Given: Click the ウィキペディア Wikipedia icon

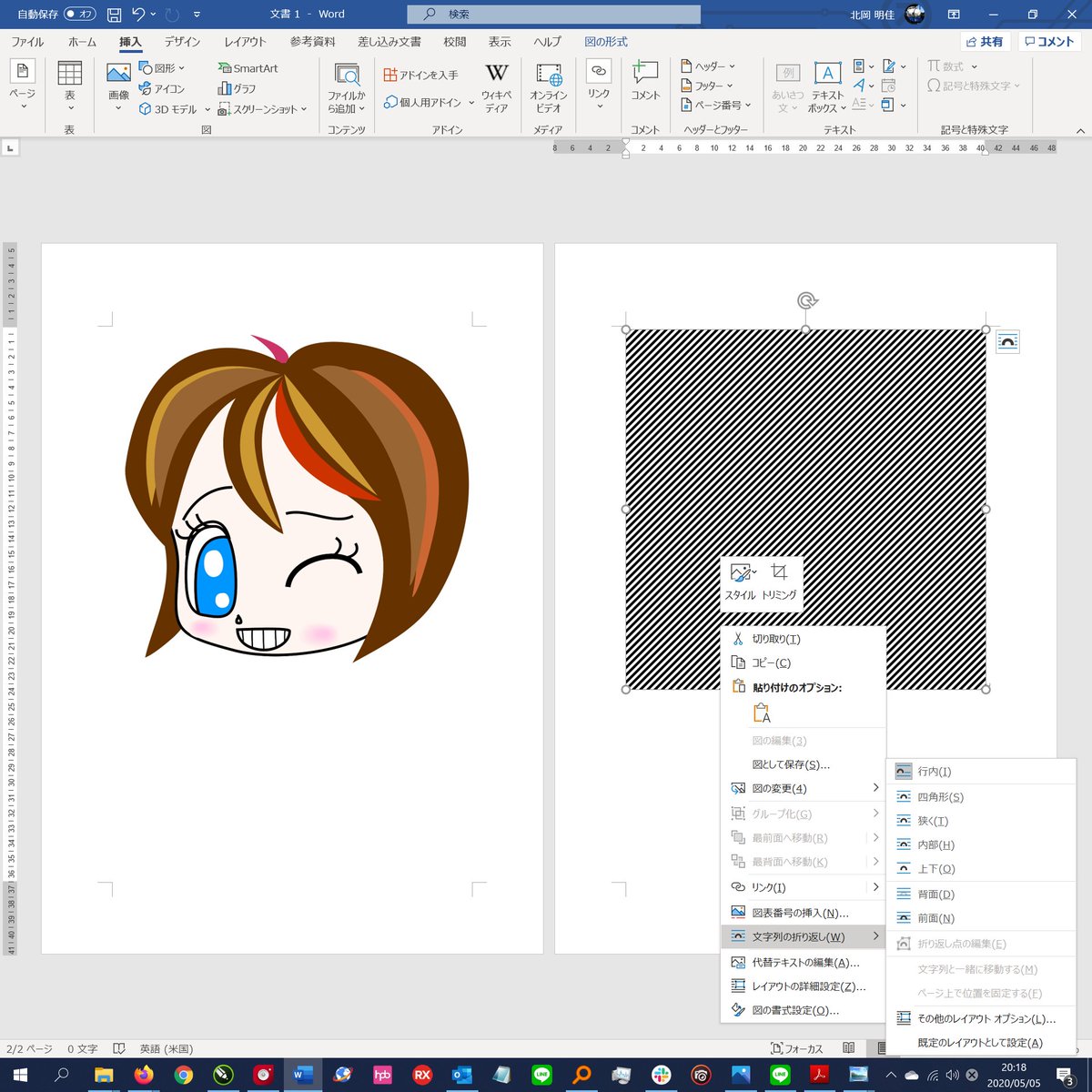Looking at the screenshot, I should tap(496, 87).
